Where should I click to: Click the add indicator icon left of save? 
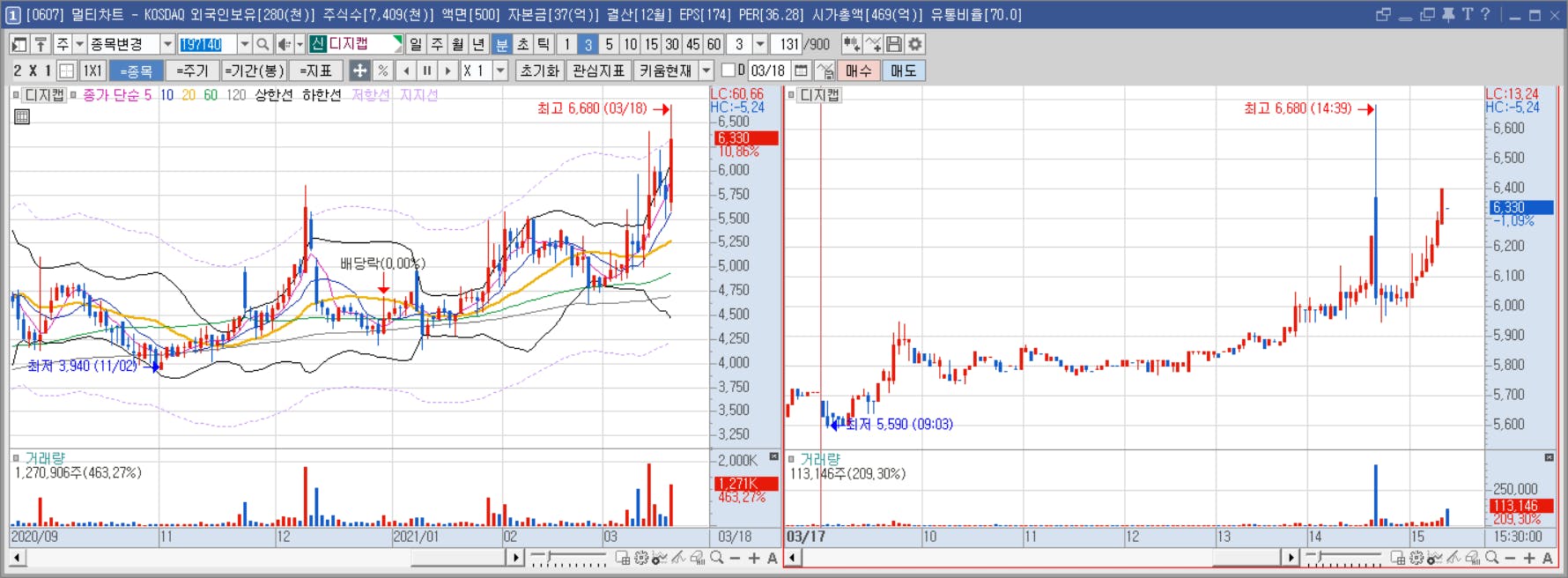(x=873, y=44)
